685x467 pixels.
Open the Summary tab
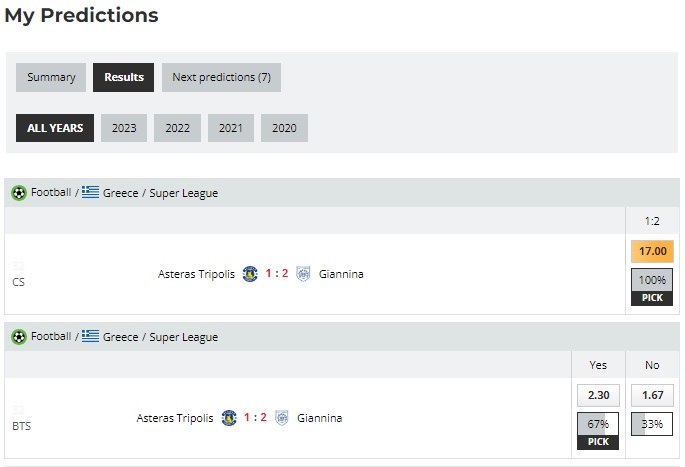(x=51, y=77)
